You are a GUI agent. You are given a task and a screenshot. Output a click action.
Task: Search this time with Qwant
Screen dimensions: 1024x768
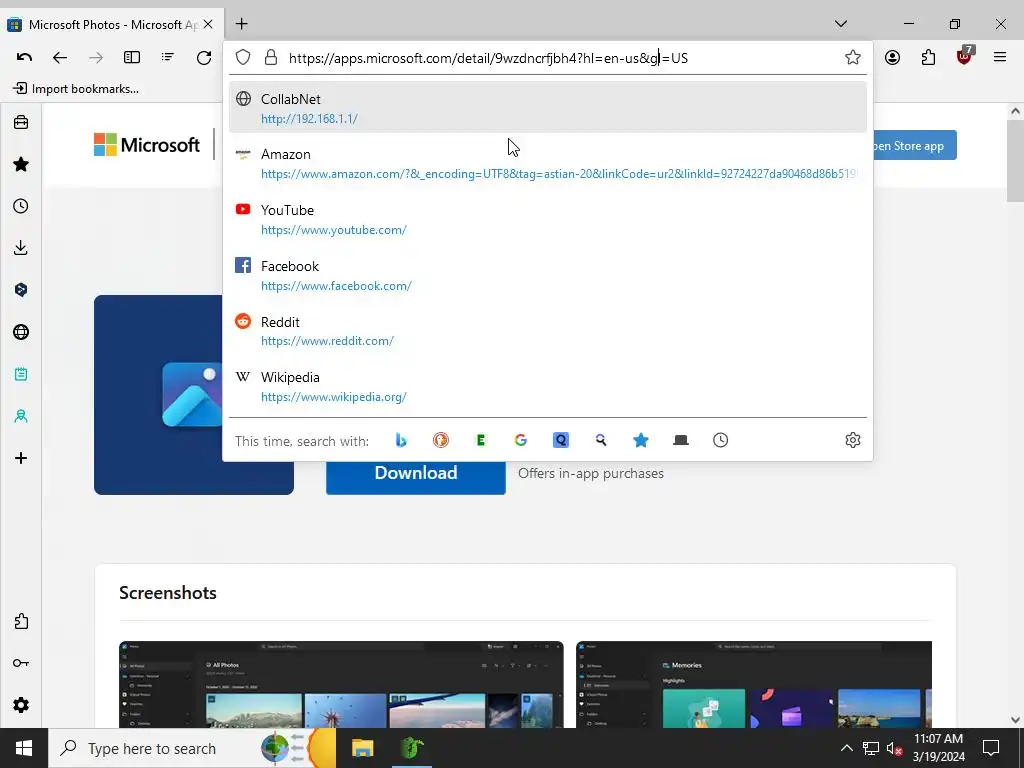point(561,440)
